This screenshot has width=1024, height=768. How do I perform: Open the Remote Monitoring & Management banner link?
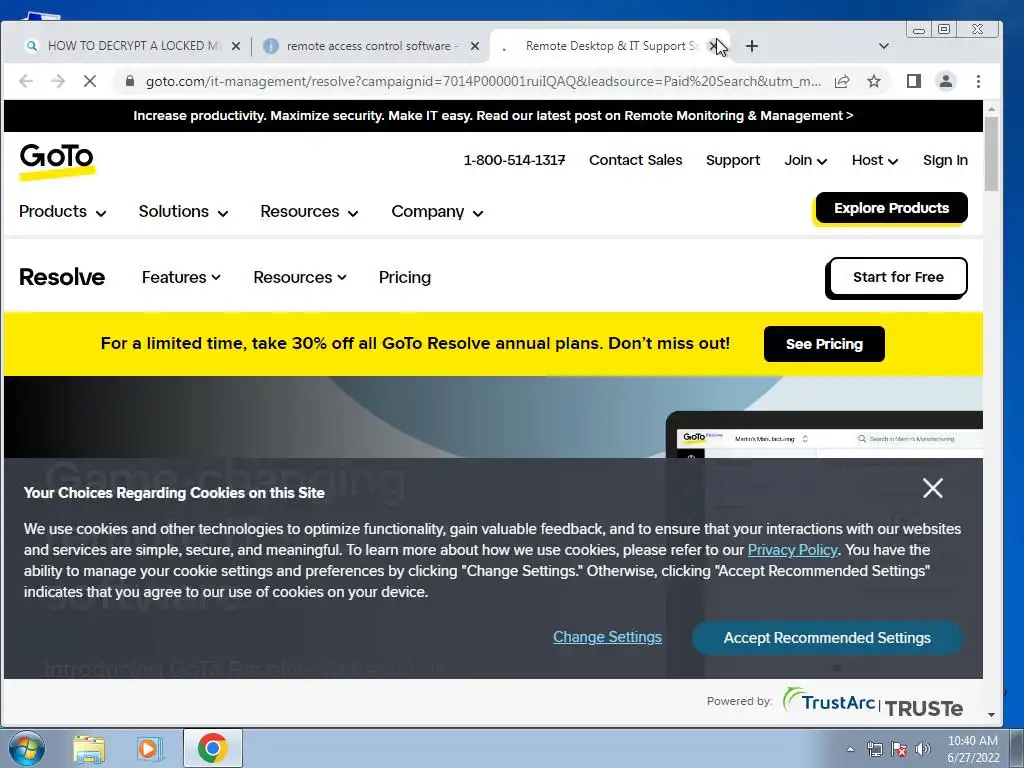pos(493,116)
